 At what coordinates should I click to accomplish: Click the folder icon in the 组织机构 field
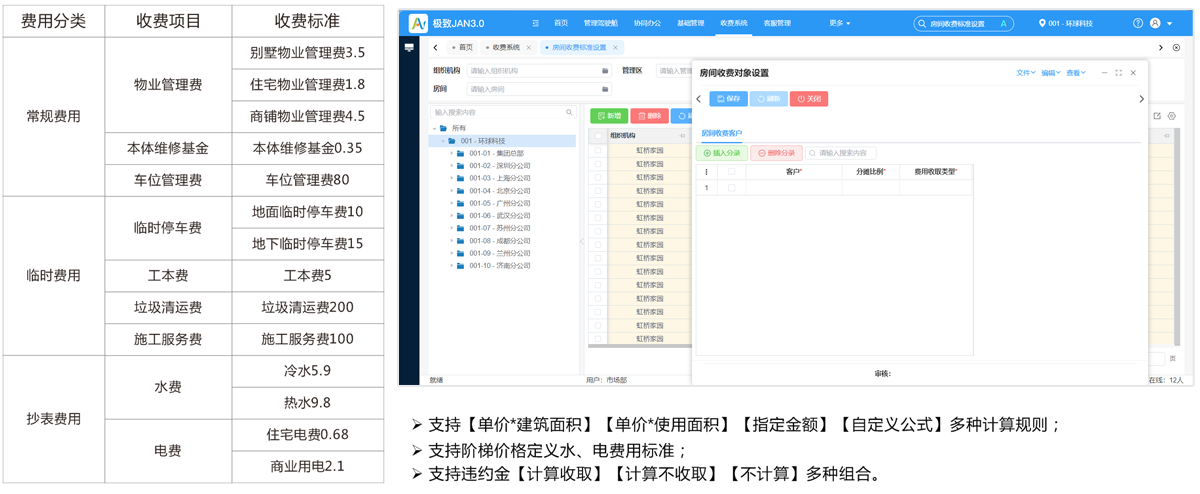(605, 71)
